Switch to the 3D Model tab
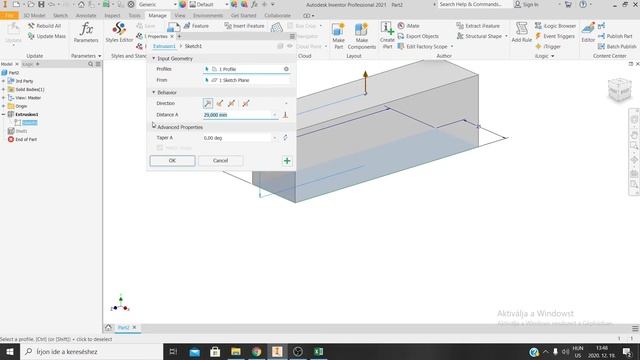The width and height of the screenshot is (640, 360). (x=34, y=16)
